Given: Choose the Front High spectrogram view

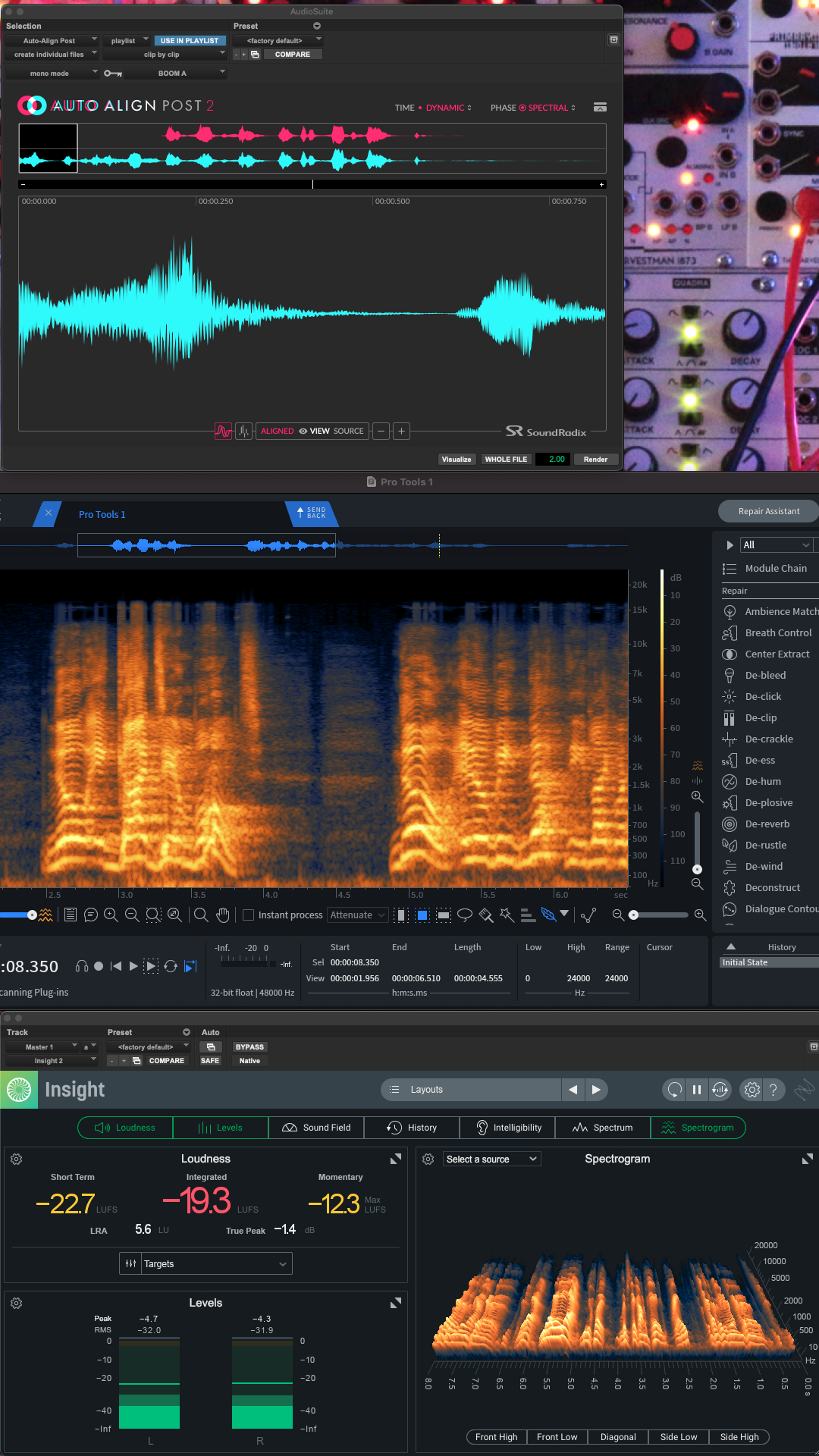Looking at the screenshot, I should point(497,1437).
